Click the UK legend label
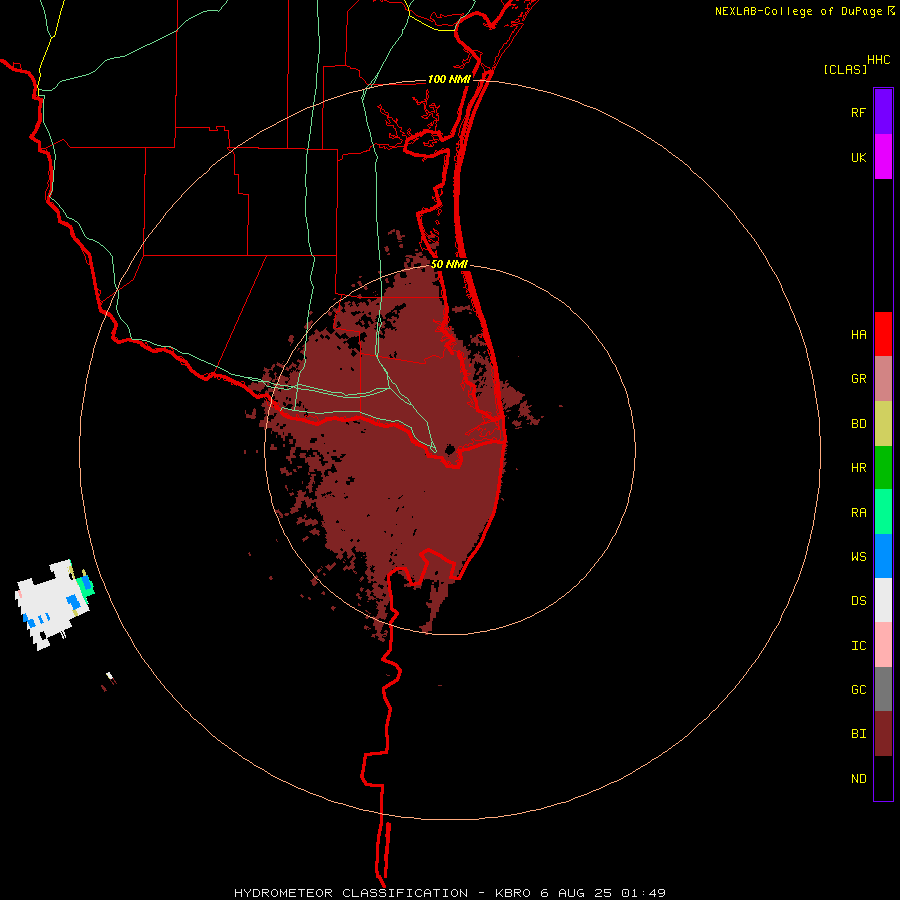Viewport: 900px width, 900px height. coord(858,157)
